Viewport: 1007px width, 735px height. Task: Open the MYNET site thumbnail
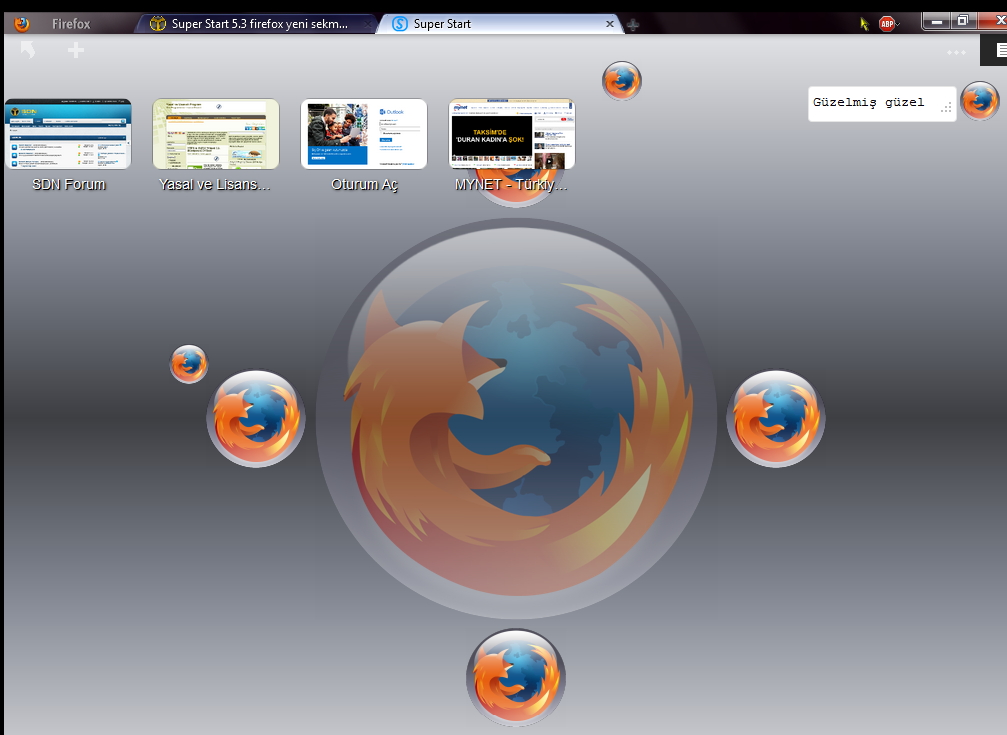(x=512, y=134)
